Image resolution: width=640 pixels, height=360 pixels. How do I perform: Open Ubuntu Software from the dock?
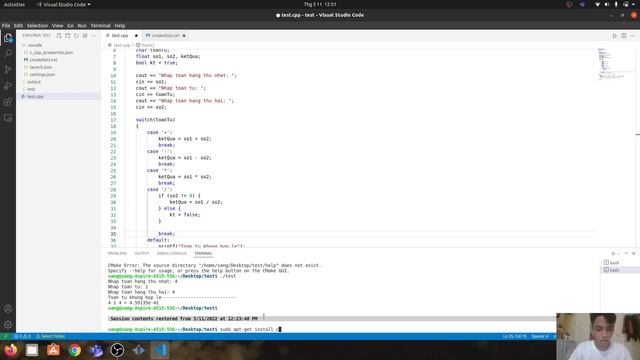(53, 350)
